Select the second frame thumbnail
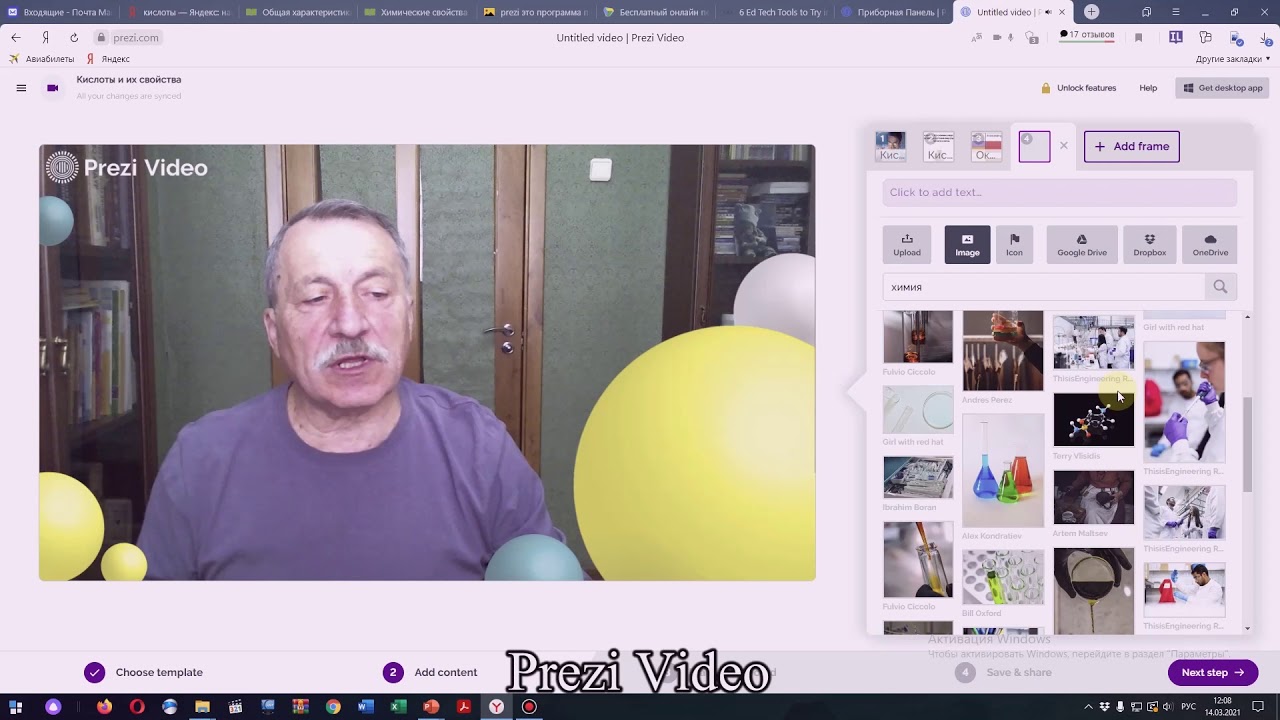The image size is (1280, 720). click(938, 147)
